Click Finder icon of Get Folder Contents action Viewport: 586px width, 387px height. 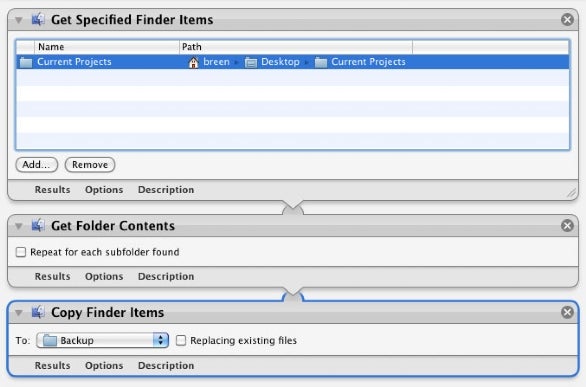[38, 225]
